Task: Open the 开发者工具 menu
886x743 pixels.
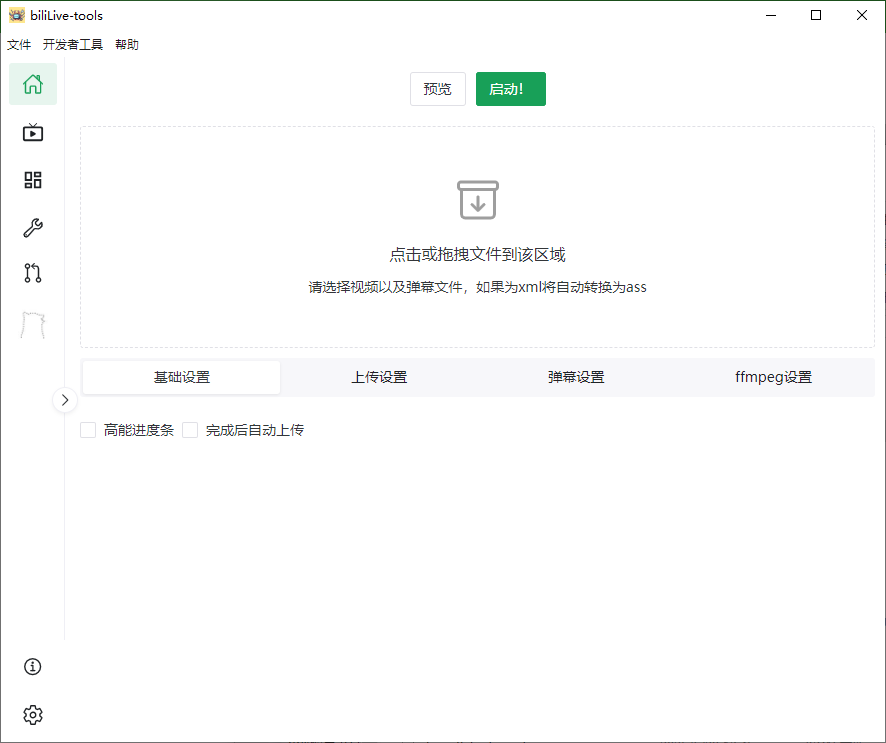Action: click(x=73, y=45)
